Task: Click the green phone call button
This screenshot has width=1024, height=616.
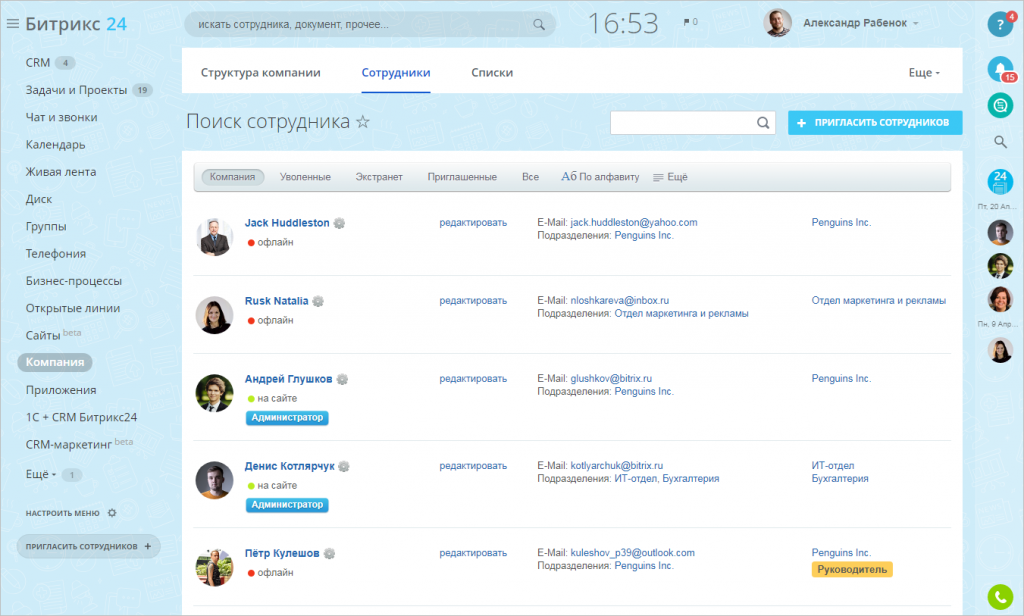Action: 1000,597
